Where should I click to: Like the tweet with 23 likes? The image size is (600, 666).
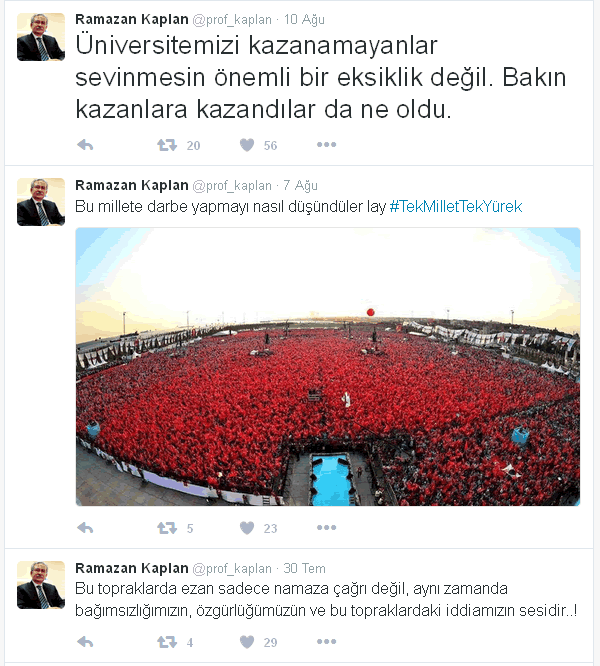point(247,528)
